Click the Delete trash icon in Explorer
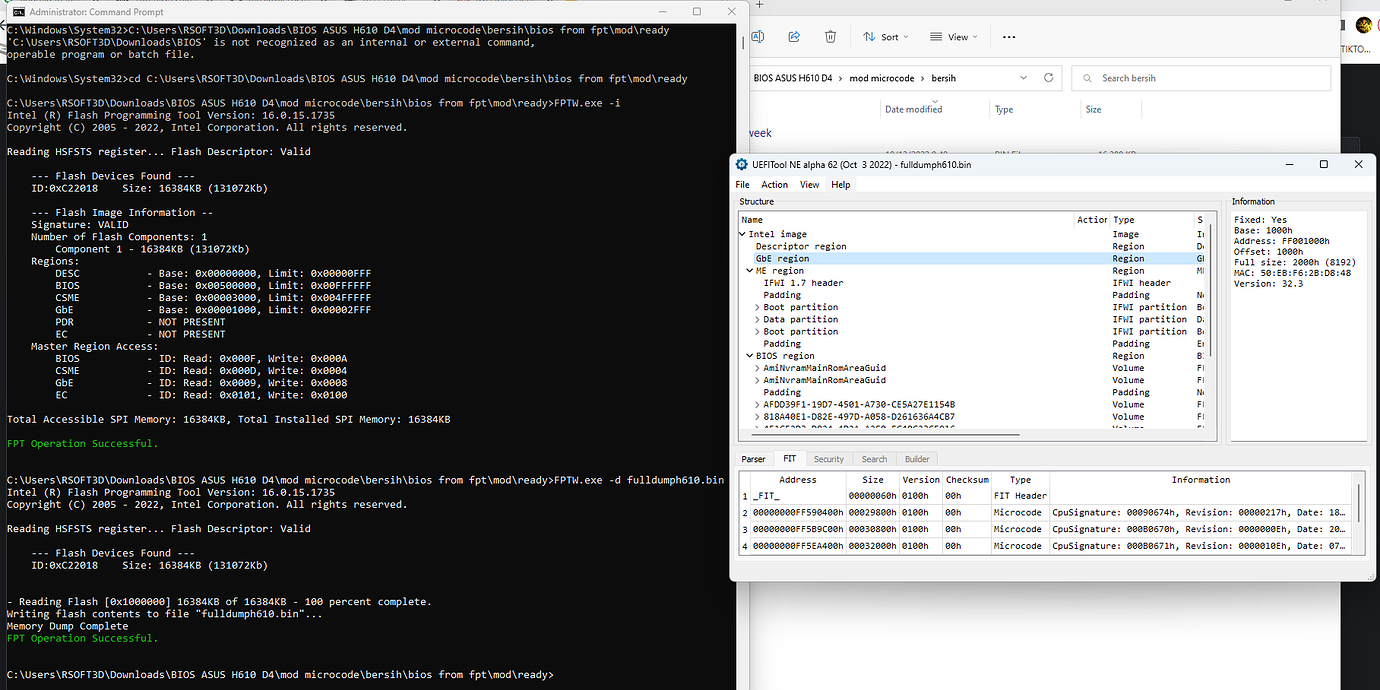The image size is (1380, 690). click(830, 36)
